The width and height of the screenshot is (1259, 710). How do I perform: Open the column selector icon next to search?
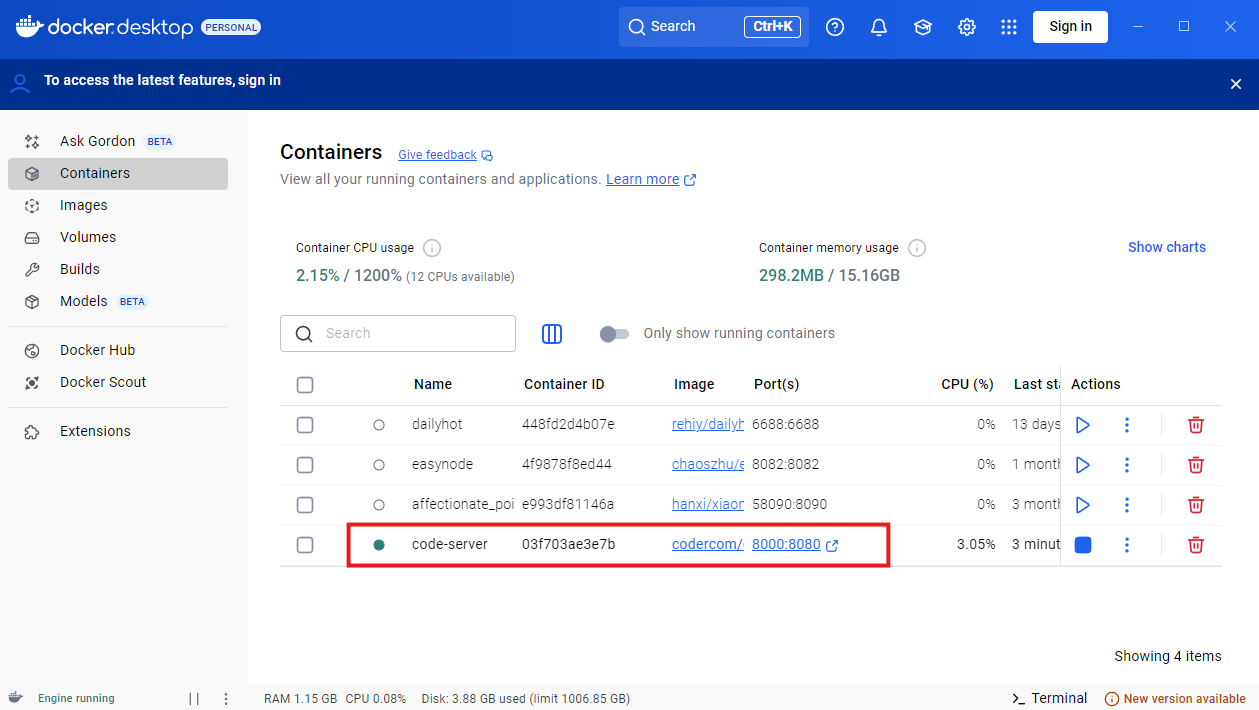[x=552, y=334]
